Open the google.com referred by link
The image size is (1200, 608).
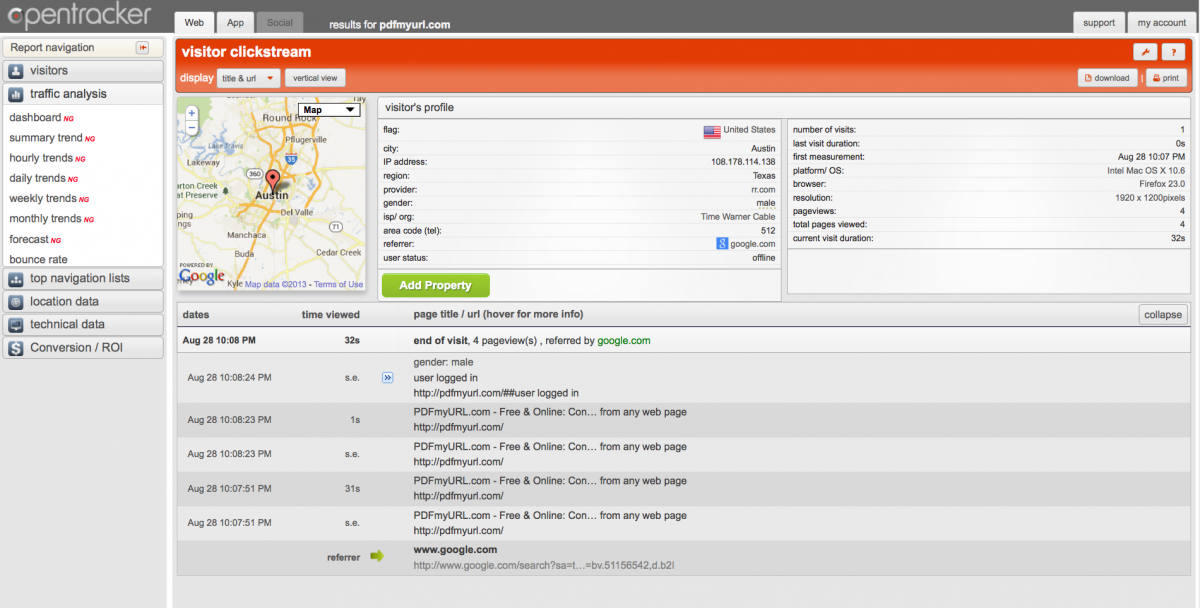pos(624,340)
